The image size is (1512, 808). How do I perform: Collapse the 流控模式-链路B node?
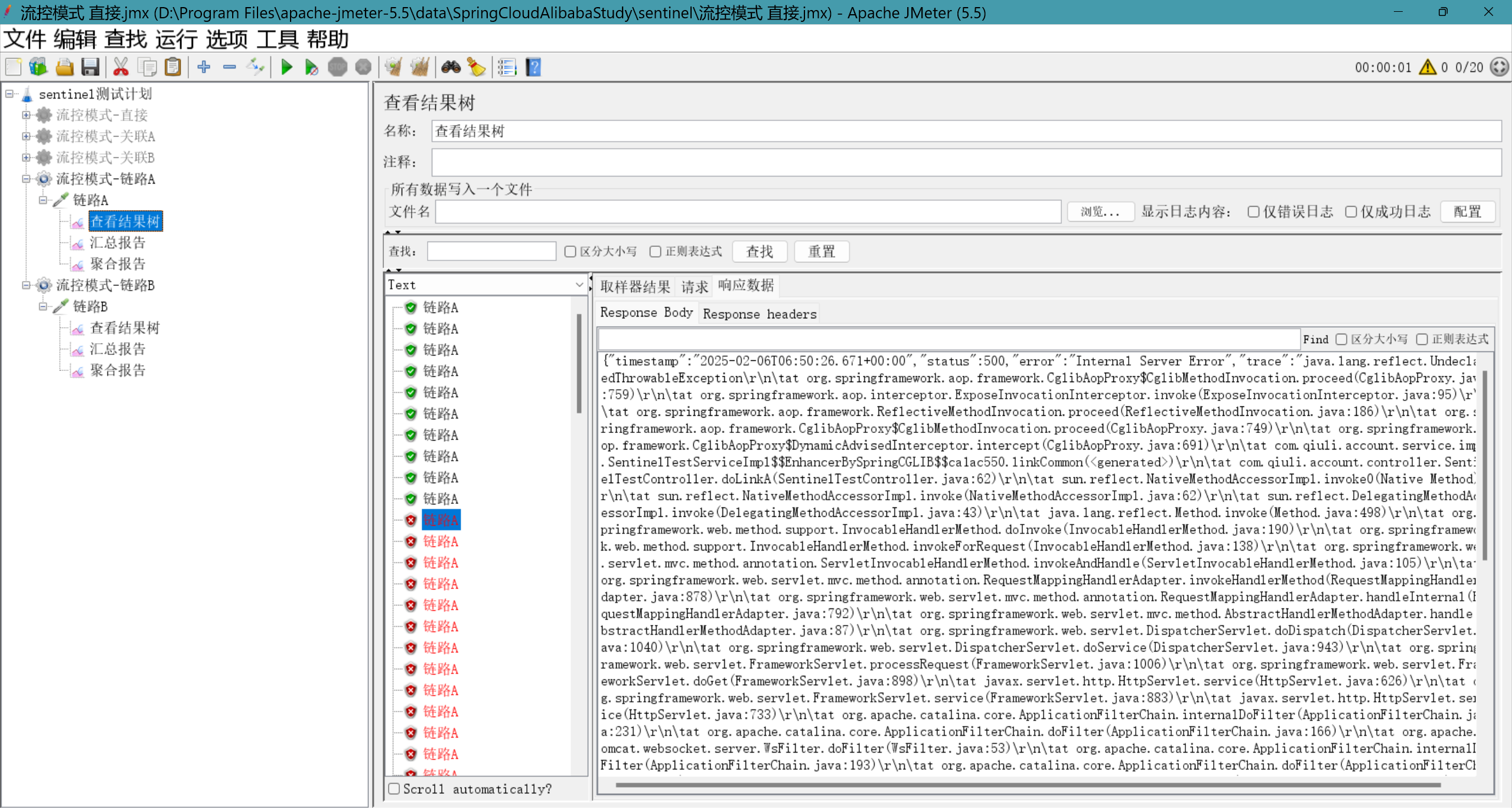pyautogui.click(x=26, y=285)
